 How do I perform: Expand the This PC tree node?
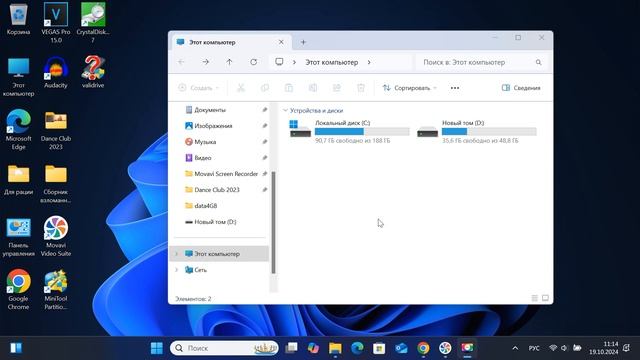click(x=177, y=254)
